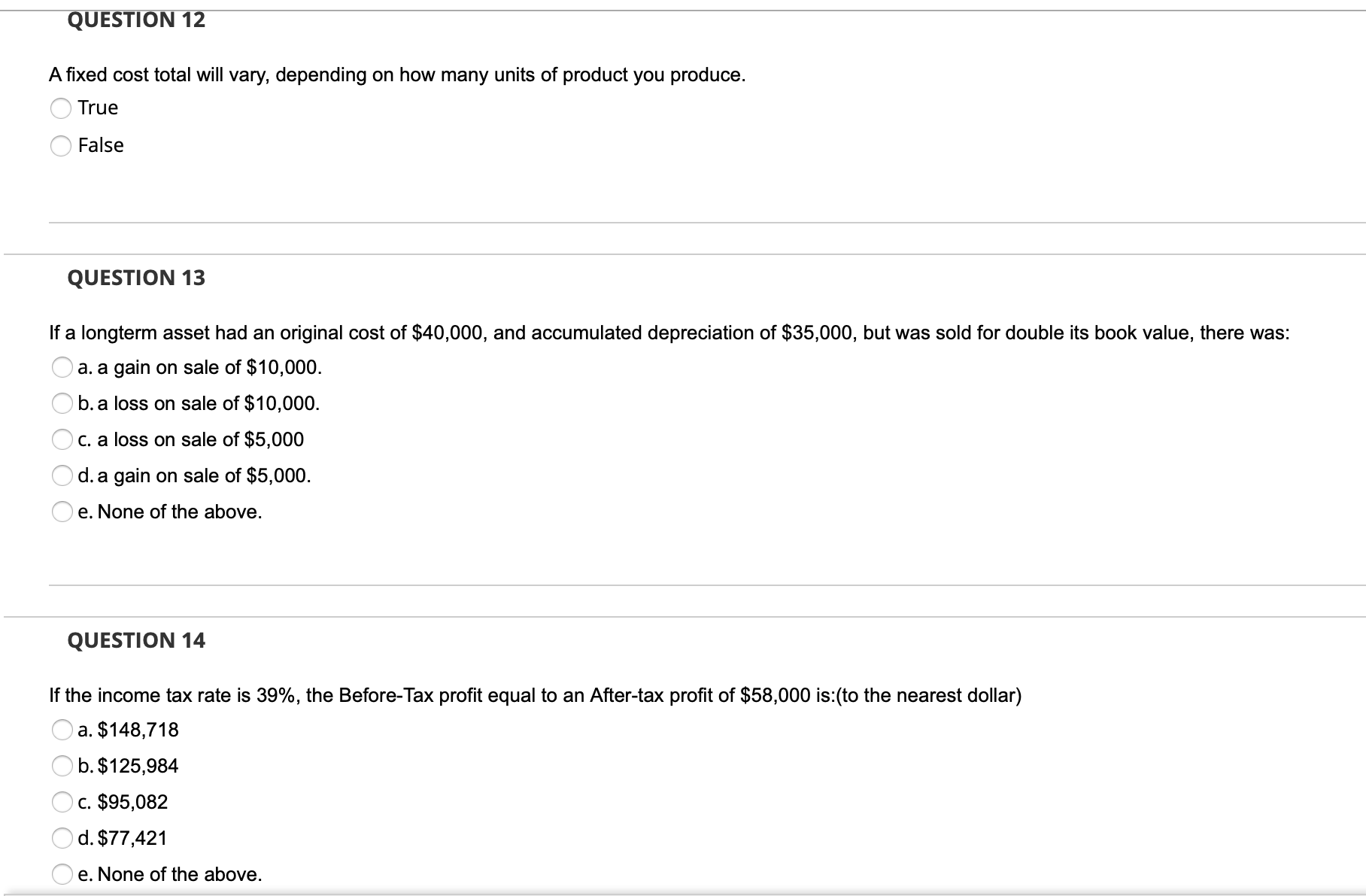Screen dimensions: 1366x896
Task: Click the QUESTION 14 heading
Action: click(136, 640)
